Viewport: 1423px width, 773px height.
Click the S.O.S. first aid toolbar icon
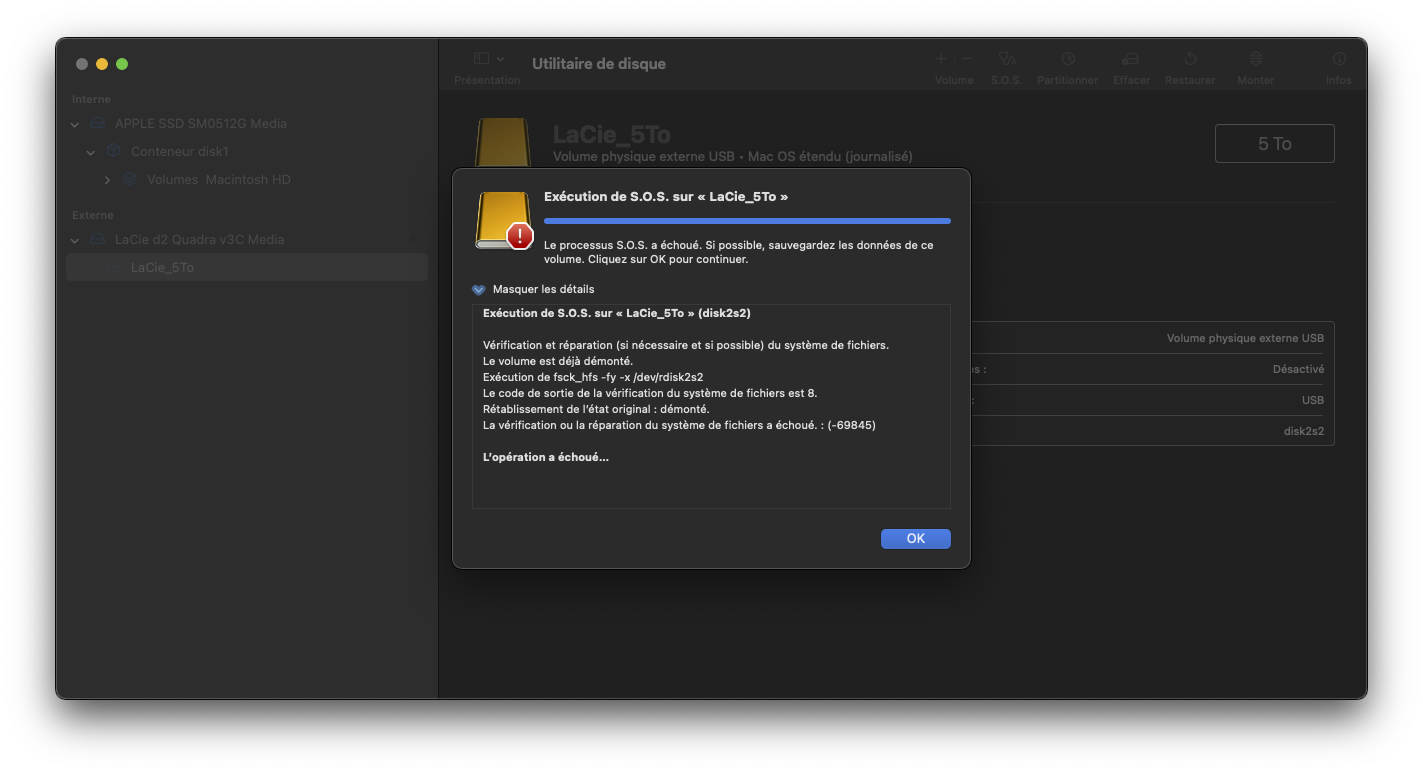click(x=1006, y=60)
